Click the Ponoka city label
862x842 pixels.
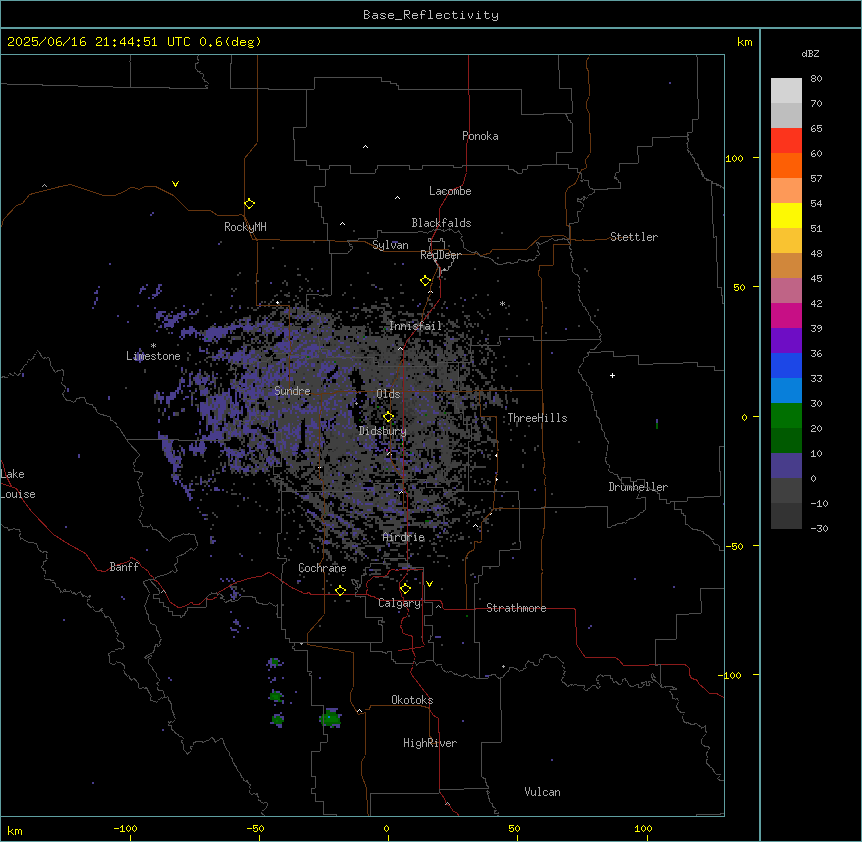[480, 136]
